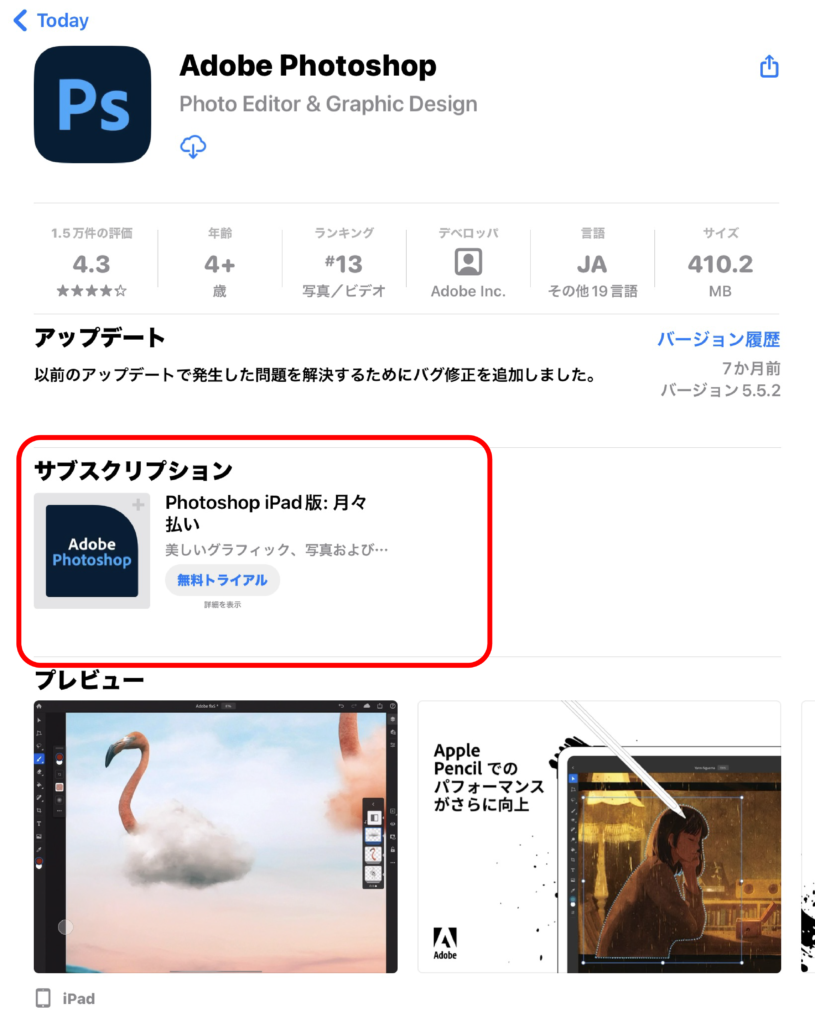The width and height of the screenshot is (815, 1024).
Task: View the 4+ age rating info
Action: [x=219, y=264]
